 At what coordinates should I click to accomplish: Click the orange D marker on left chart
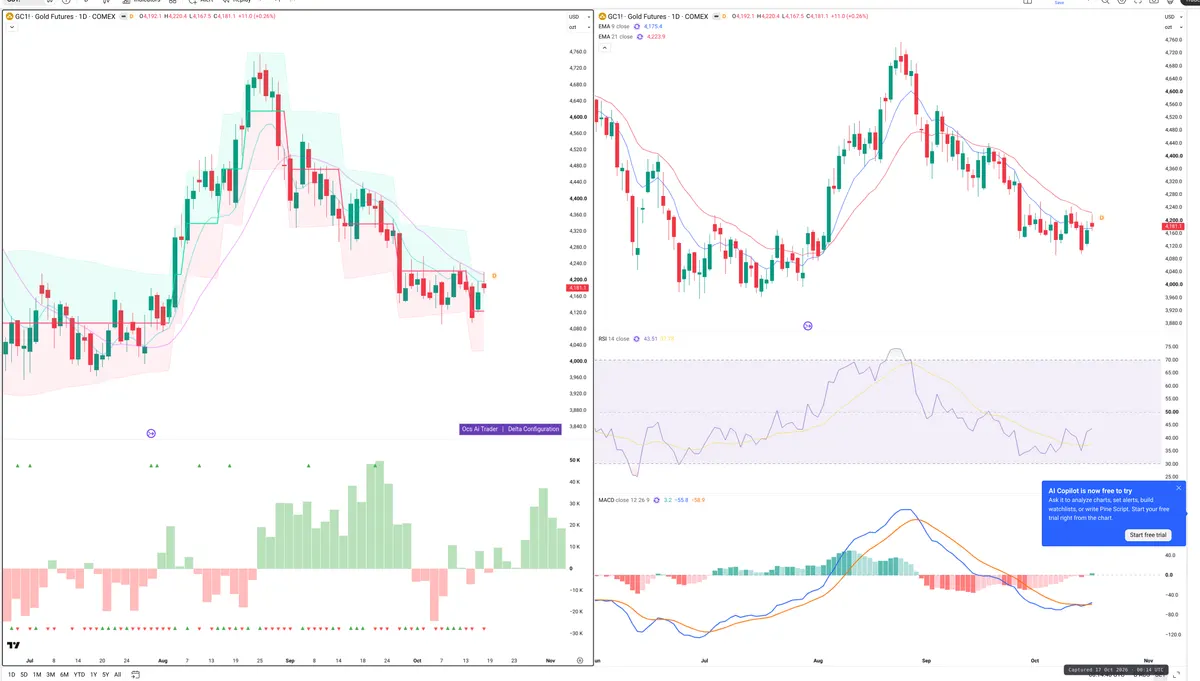click(x=494, y=275)
